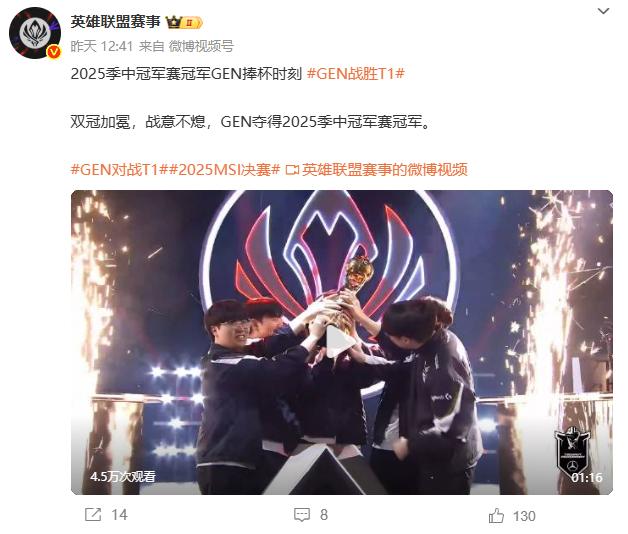
Task: Click the crown membership level badge
Action: (184, 22)
